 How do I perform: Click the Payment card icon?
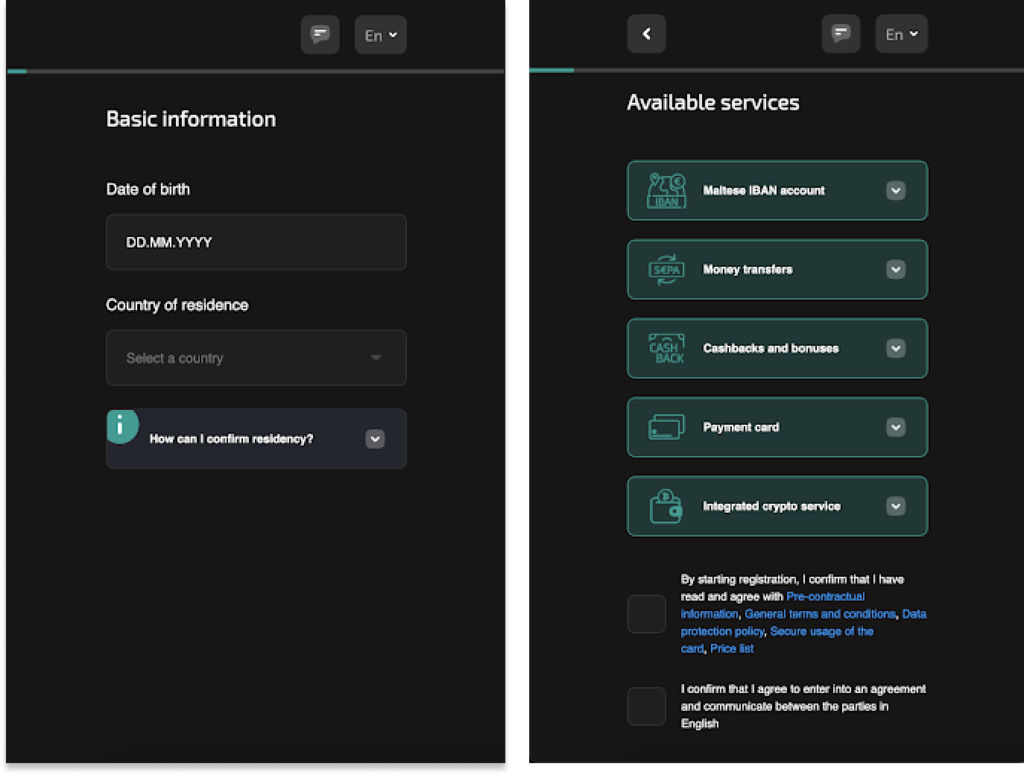pyautogui.click(x=666, y=427)
